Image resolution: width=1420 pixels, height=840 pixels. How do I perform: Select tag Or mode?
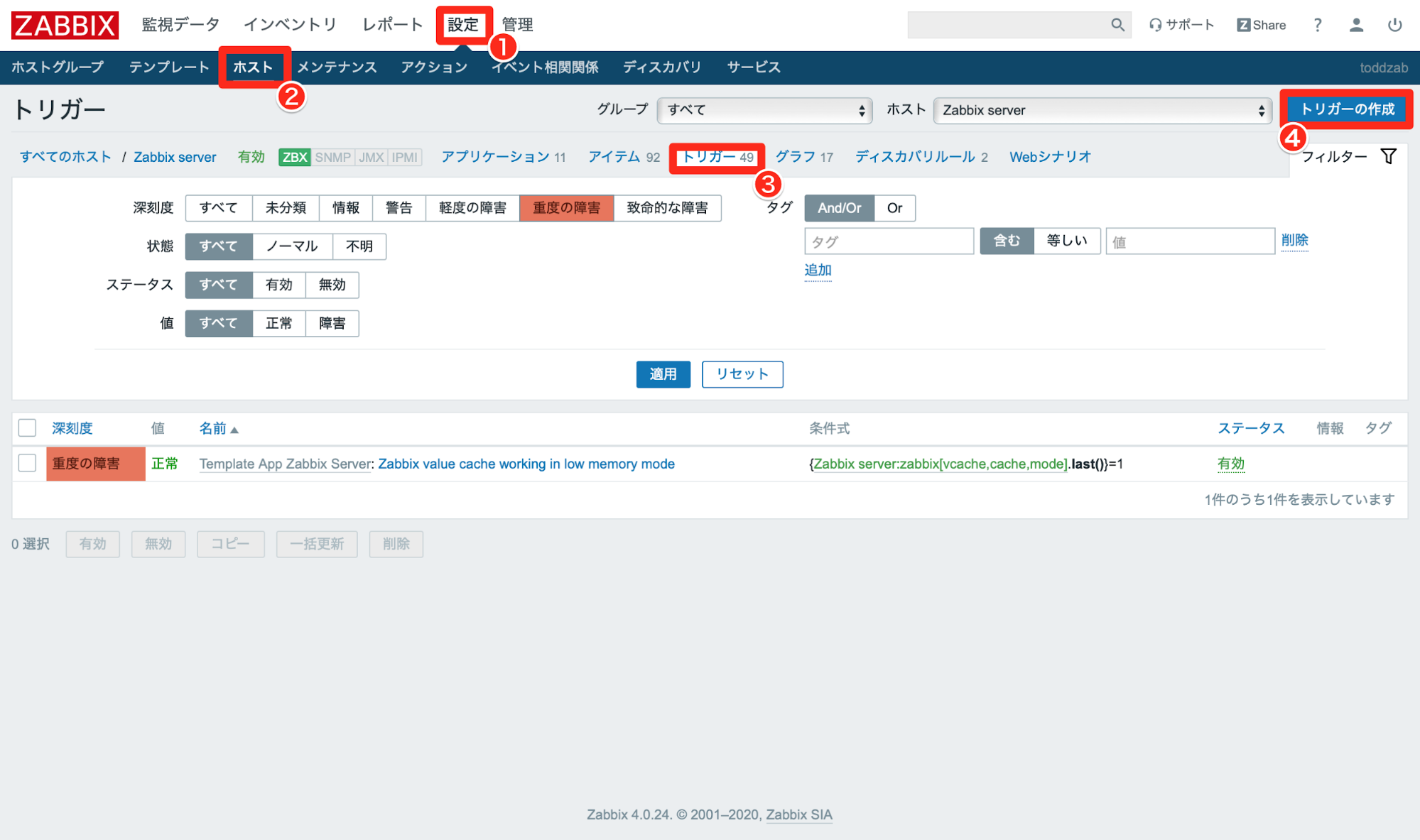894,208
